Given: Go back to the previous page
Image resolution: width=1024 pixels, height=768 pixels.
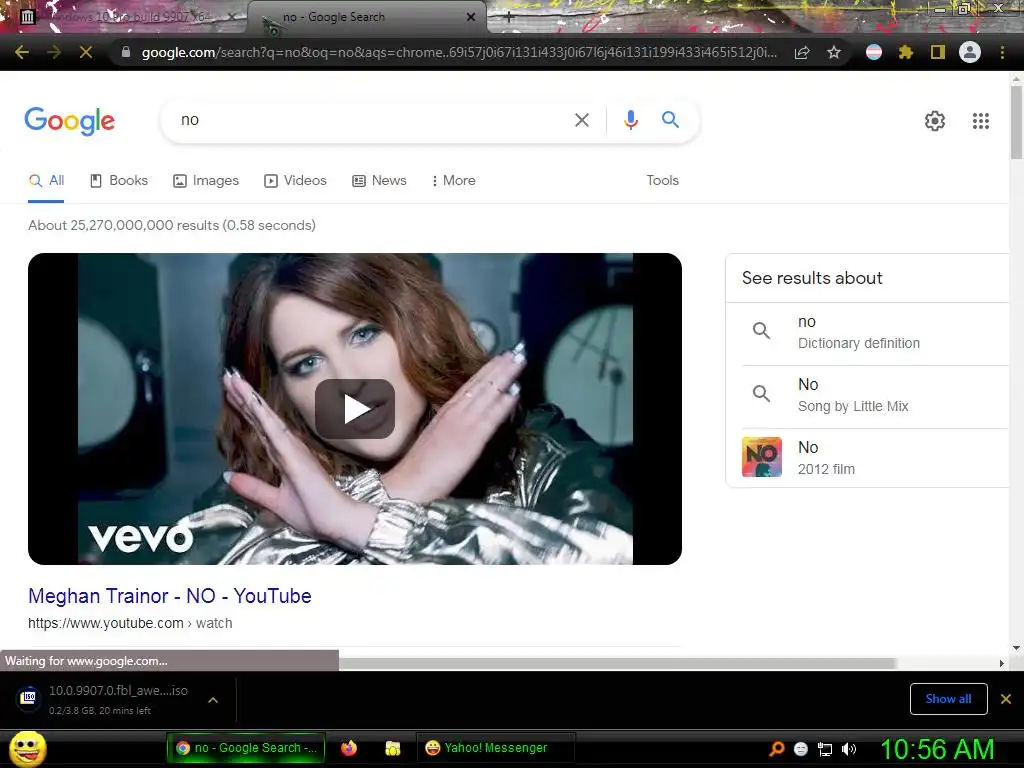Looking at the screenshot, I should click(22, 52).
